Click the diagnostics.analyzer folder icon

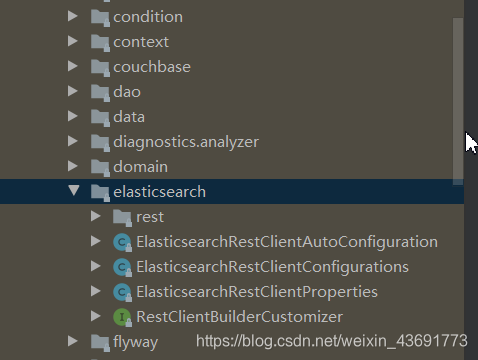pos(100,142)
